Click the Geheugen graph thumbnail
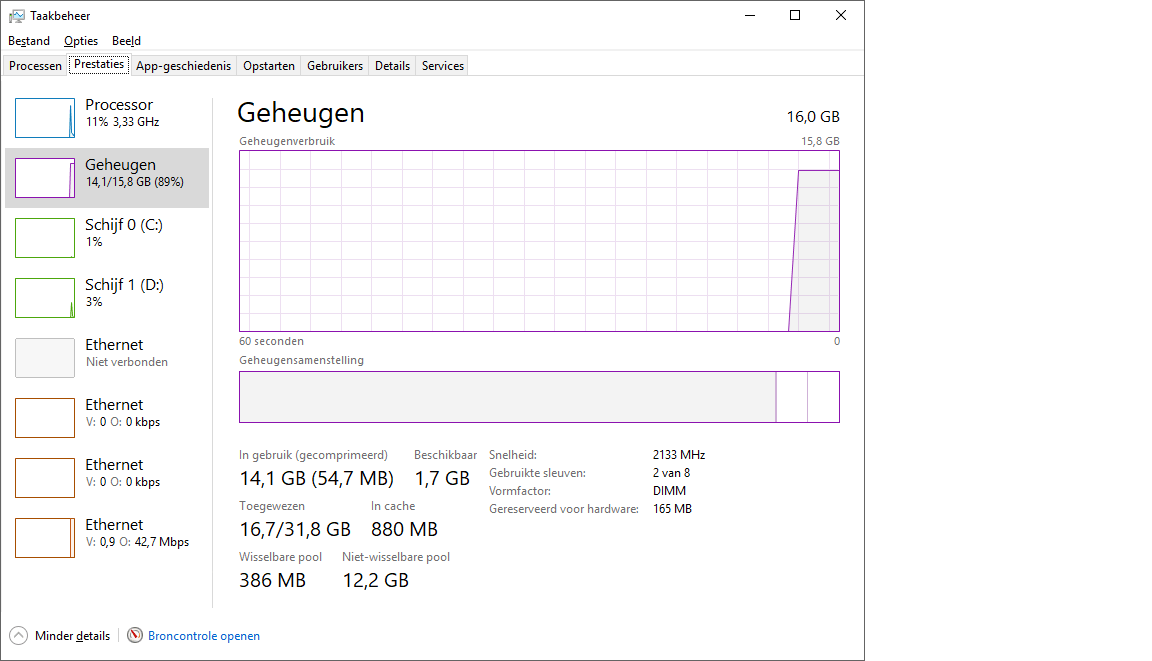1152x661 pixels. click(x=45, y=177)
